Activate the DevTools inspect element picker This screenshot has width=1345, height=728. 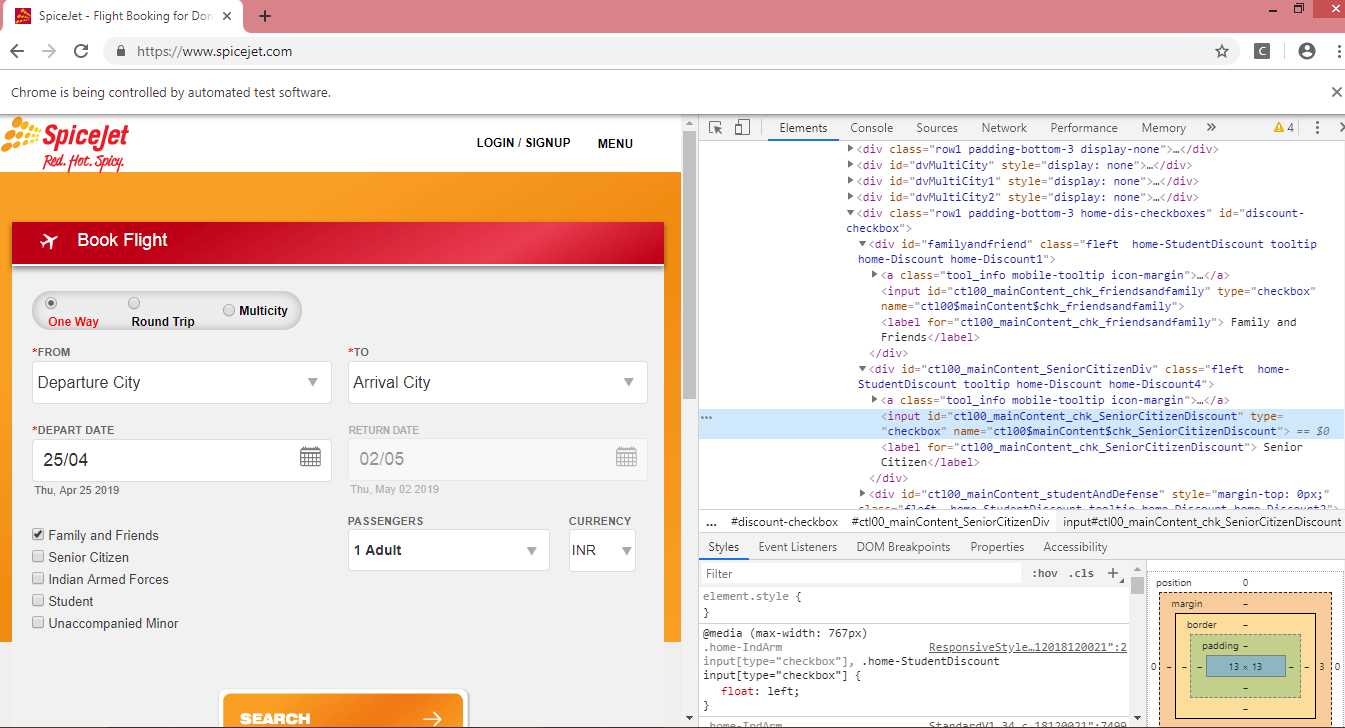point(716,128)
